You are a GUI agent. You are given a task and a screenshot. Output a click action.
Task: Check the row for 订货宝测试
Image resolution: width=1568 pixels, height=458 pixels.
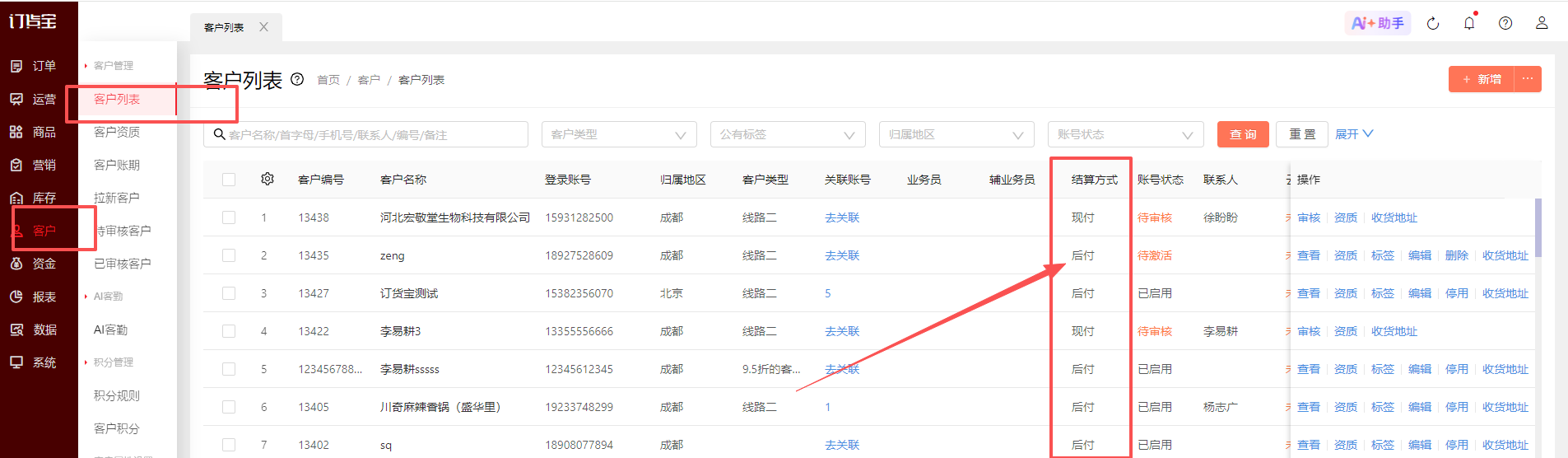229,293
